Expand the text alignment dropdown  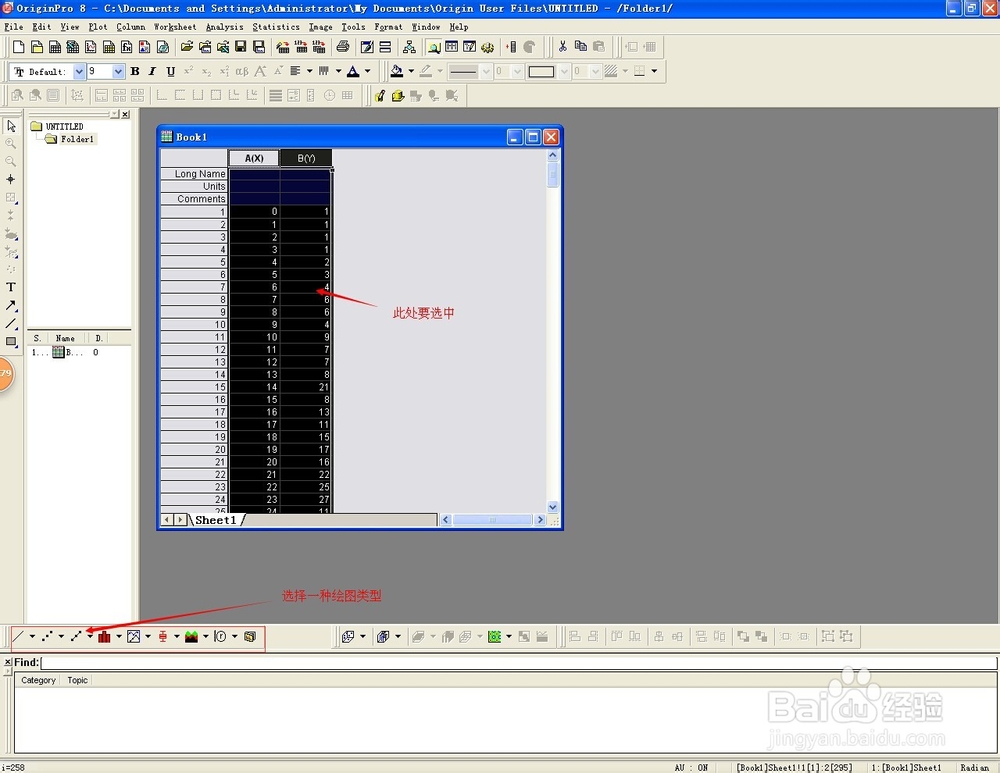[x=309, y=71]
